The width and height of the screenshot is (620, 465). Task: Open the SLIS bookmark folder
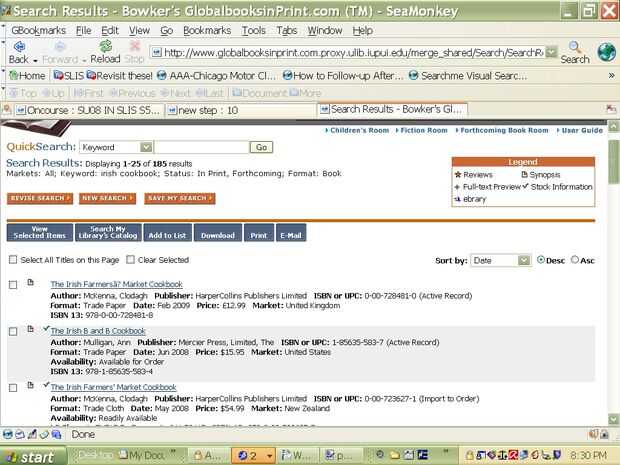[68, 76]
